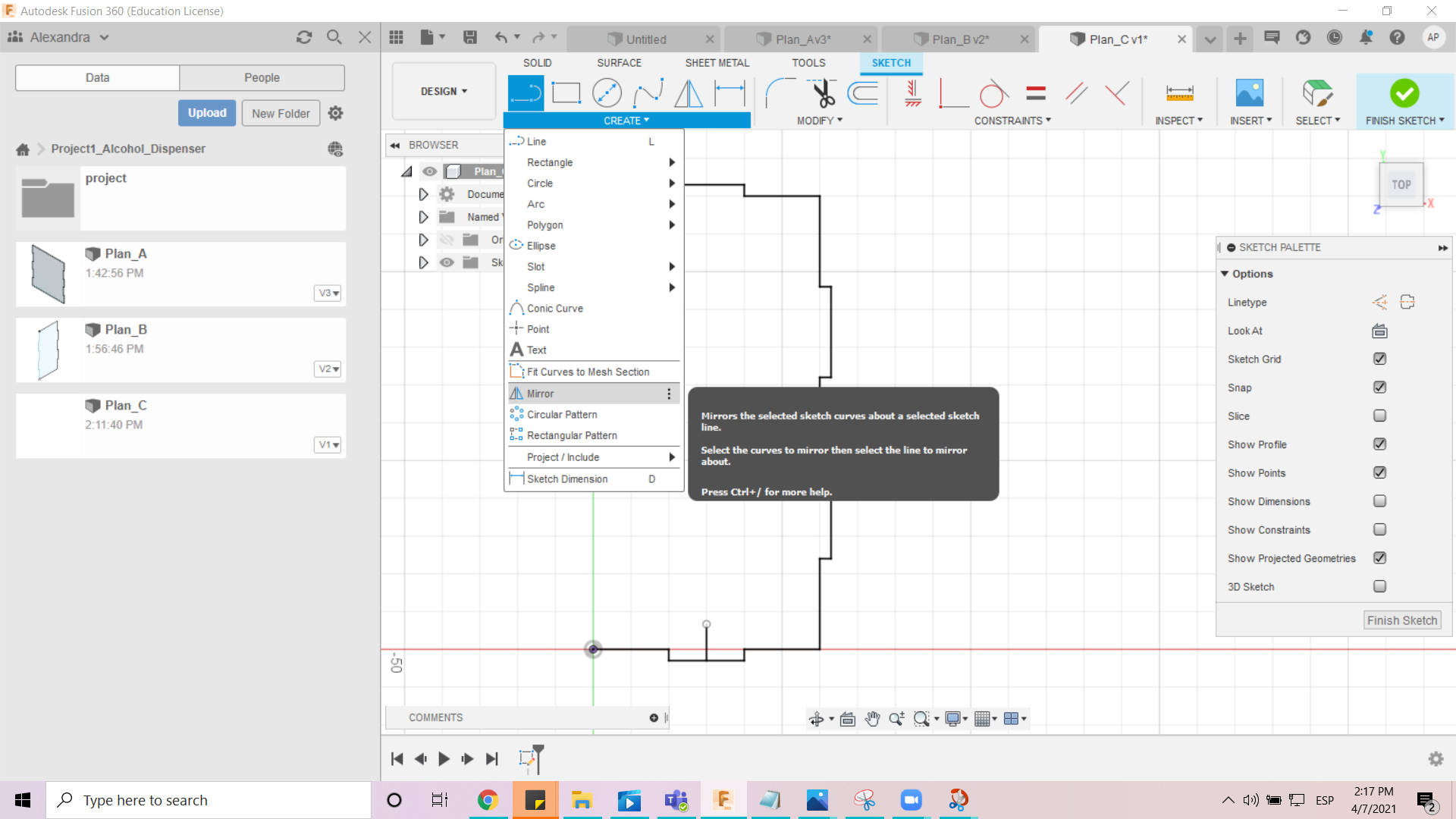Select the Trim scissors tool
The width and height of the screenshot is (1456, 819).
tap(823, 93)
